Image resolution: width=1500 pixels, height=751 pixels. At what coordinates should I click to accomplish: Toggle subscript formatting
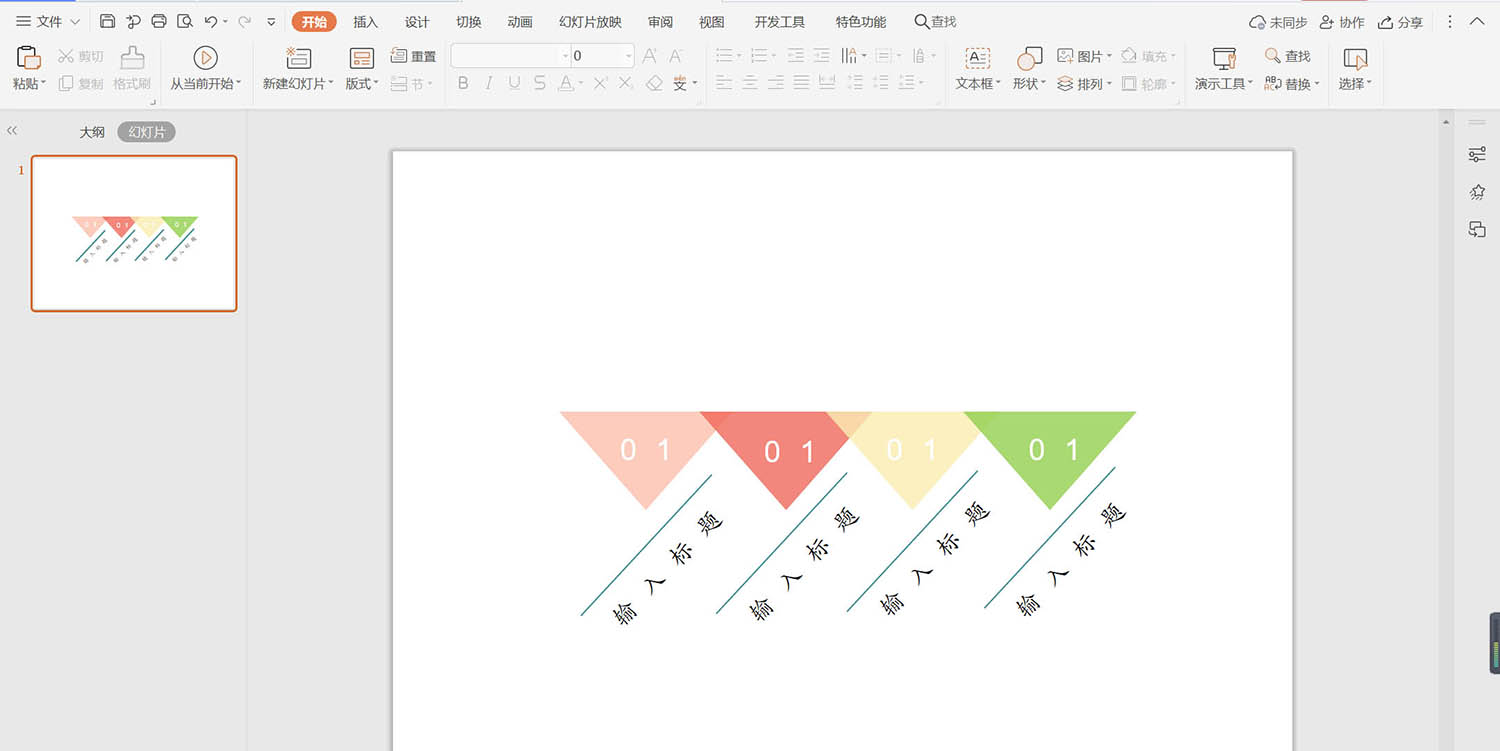(x=627, y=84)
